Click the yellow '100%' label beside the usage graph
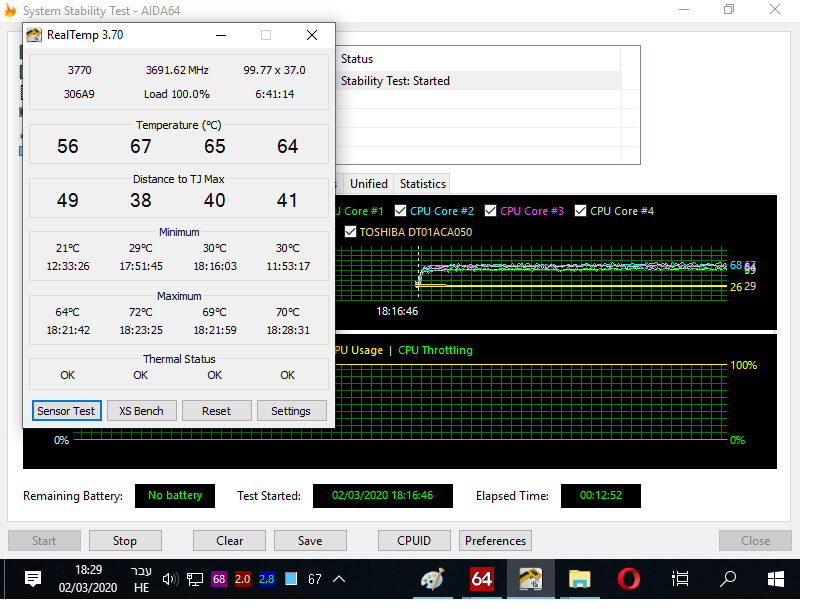The height and width of the screenshot is (609, 818). 743,365
